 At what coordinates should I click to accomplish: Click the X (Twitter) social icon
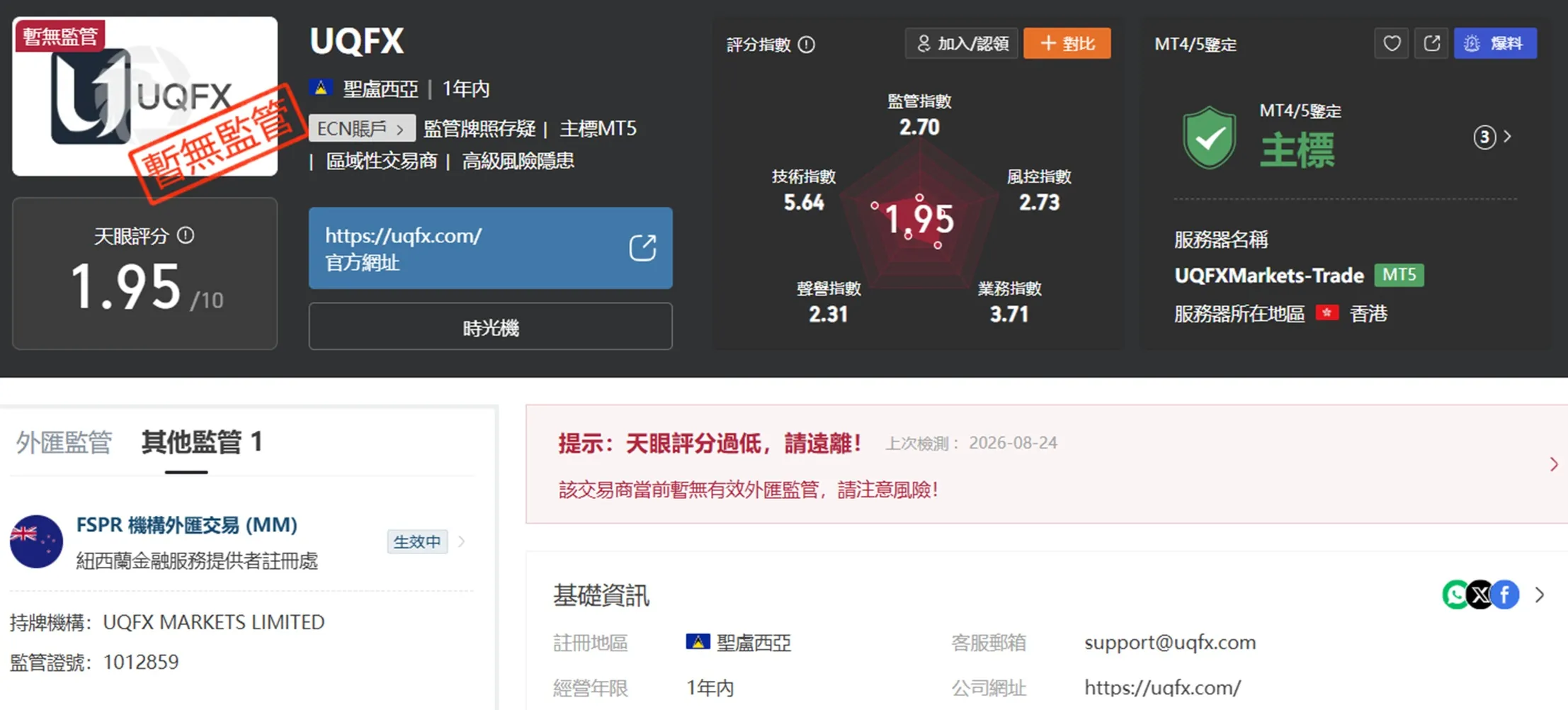pos(1480,595)
